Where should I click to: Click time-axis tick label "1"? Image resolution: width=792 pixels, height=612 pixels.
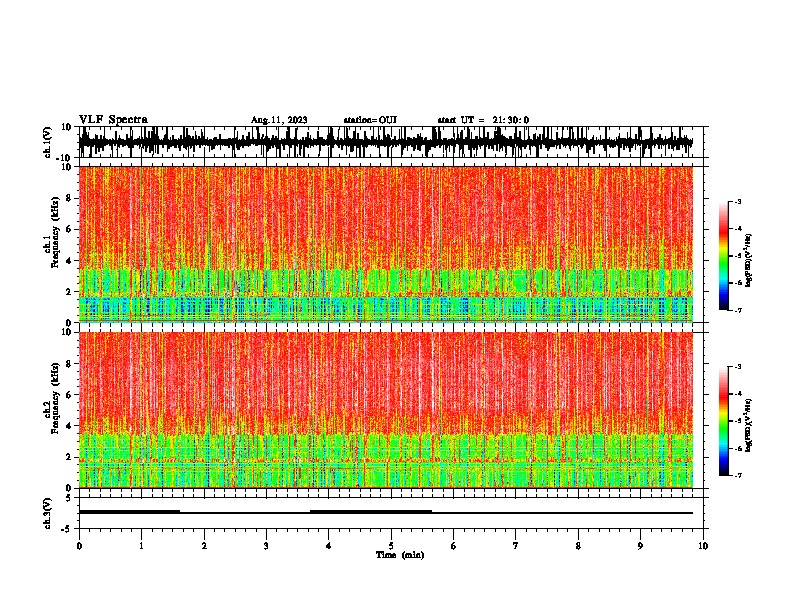point(141,546)
